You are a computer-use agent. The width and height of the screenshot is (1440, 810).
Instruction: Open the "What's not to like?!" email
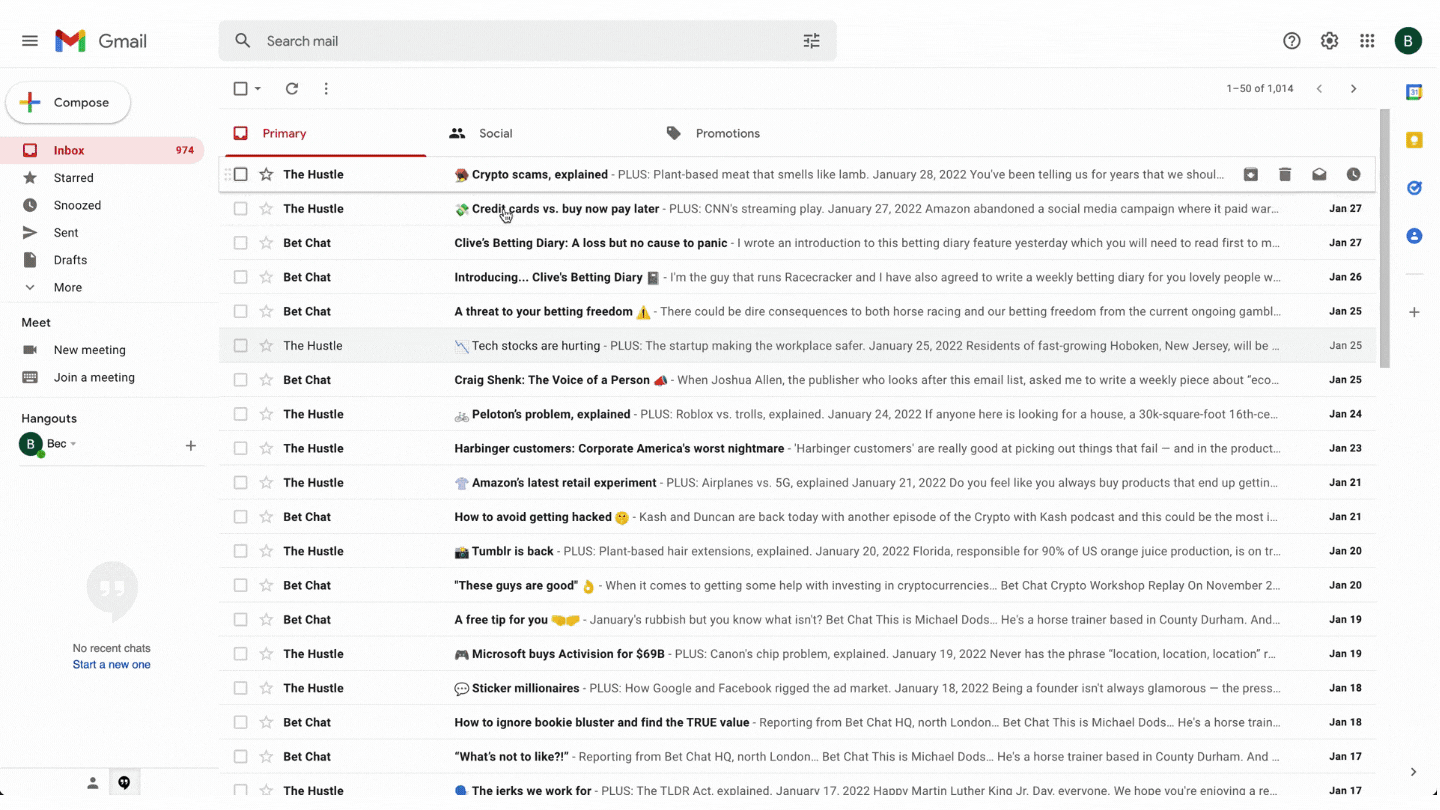click(797, 757)
